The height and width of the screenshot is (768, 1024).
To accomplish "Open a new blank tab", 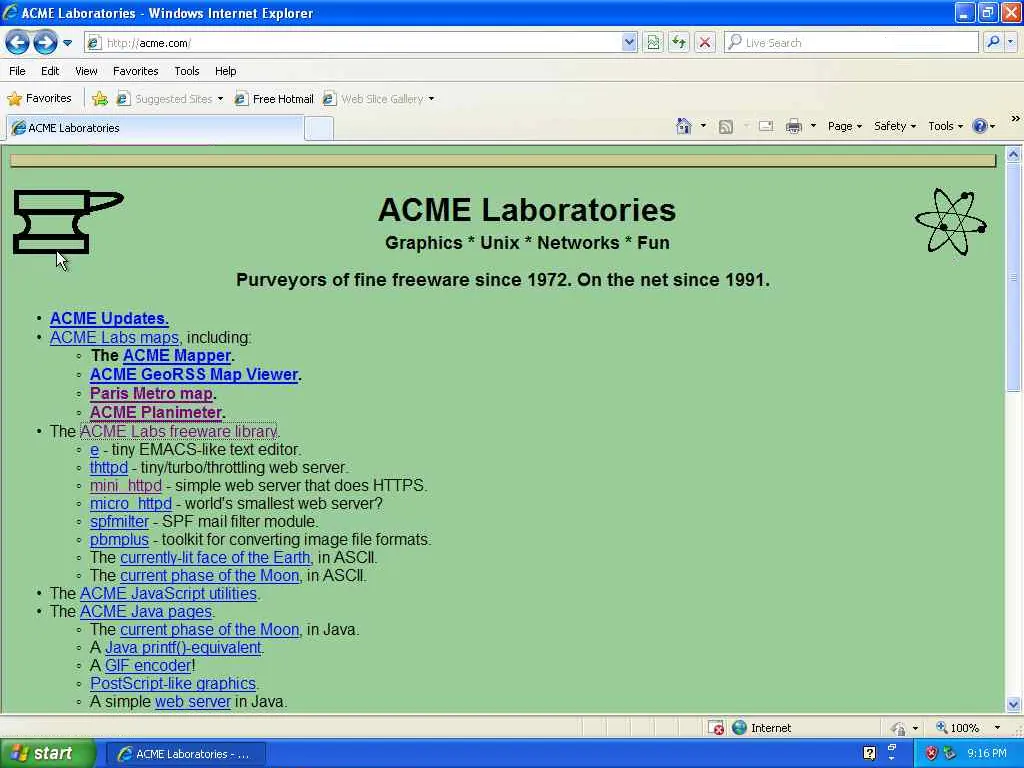I will pyautogui.click(x=319, y=129).
